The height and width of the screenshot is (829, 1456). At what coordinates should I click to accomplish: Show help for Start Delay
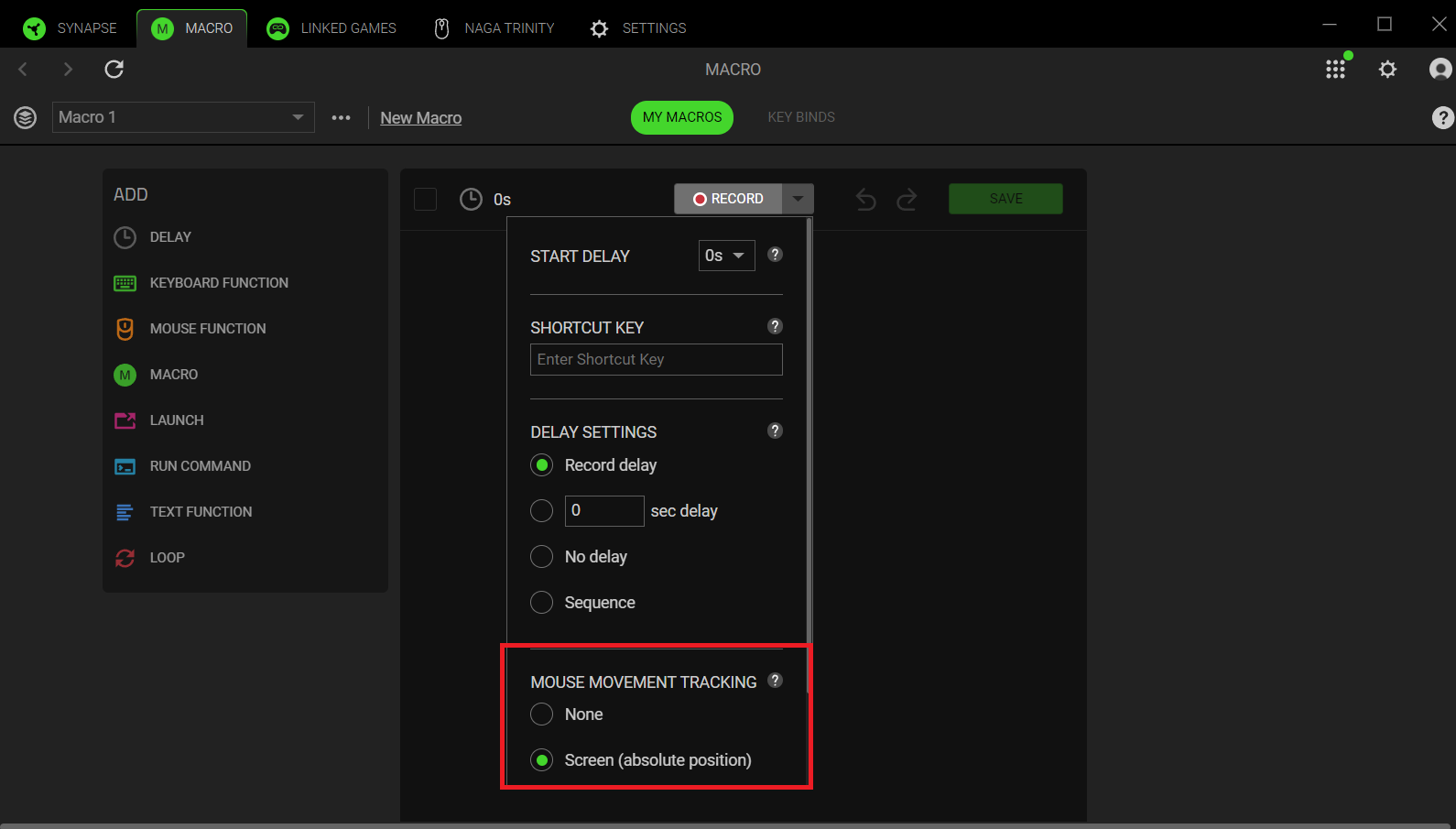pos(775,255)
